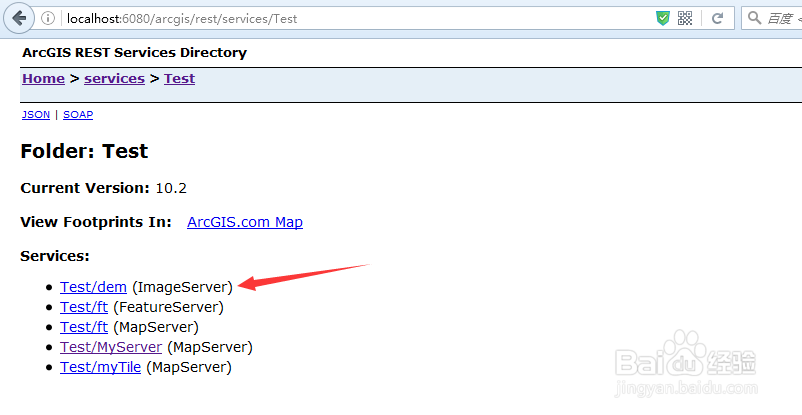Click the (ImageServer) text after Test/dem
Image resolution: width=802 pixels, height=415 pixels.
click(182, 287)
